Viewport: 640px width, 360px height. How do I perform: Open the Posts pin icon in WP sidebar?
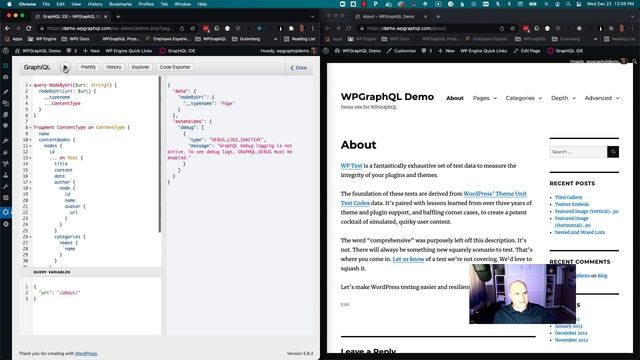[6, 92]
